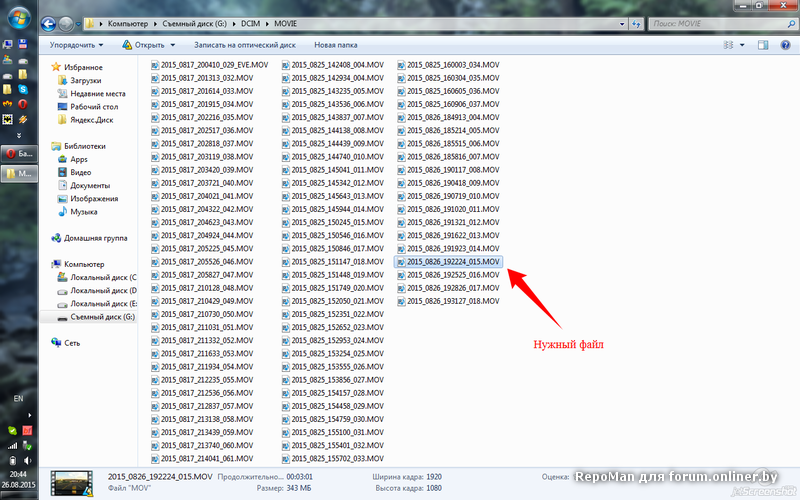Screen dimensions: 800x500
Task: Click the volume speaker tray icon
Action: [x=27, y=461]
